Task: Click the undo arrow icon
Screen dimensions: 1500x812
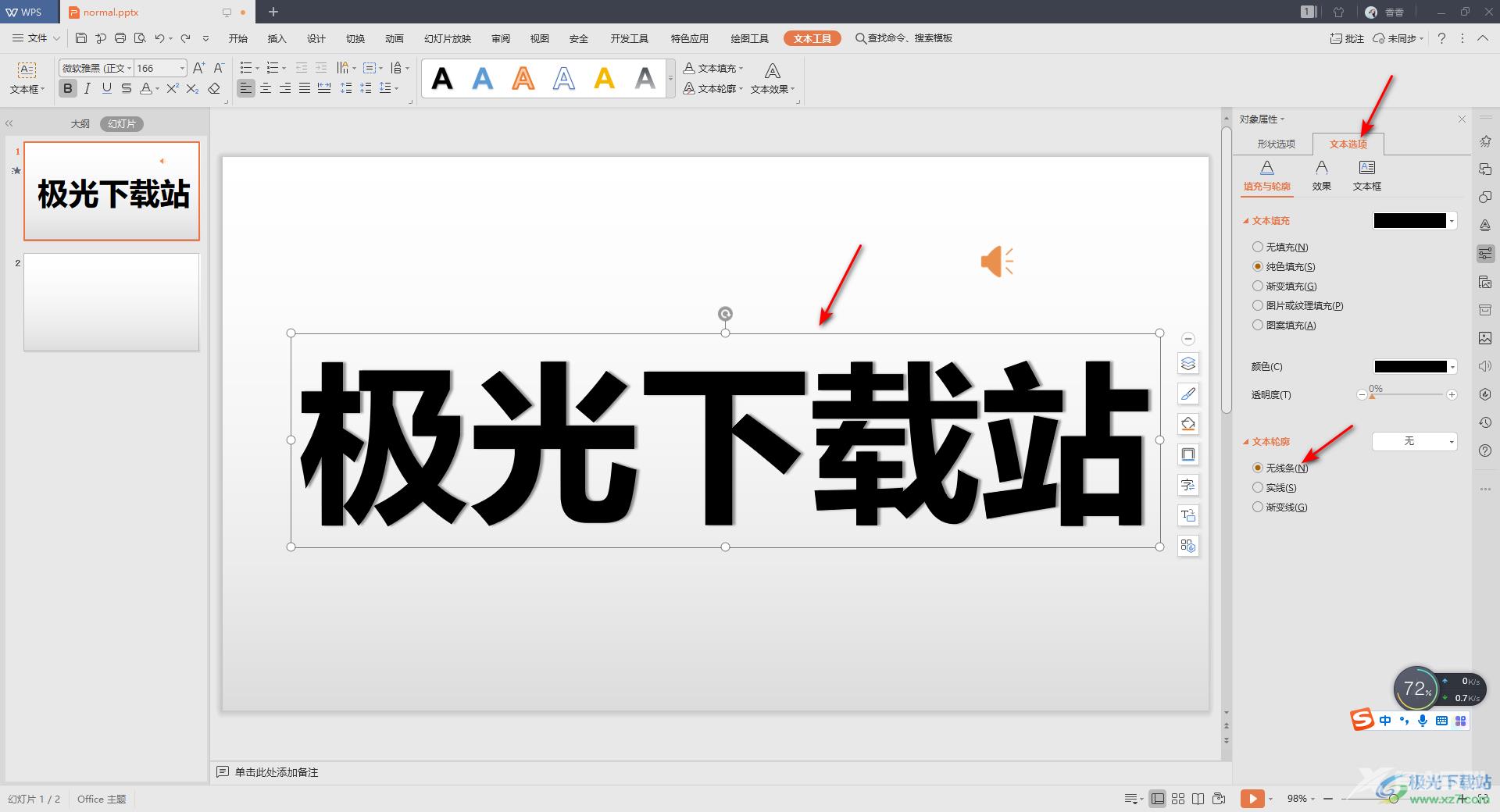Action: 159,37
